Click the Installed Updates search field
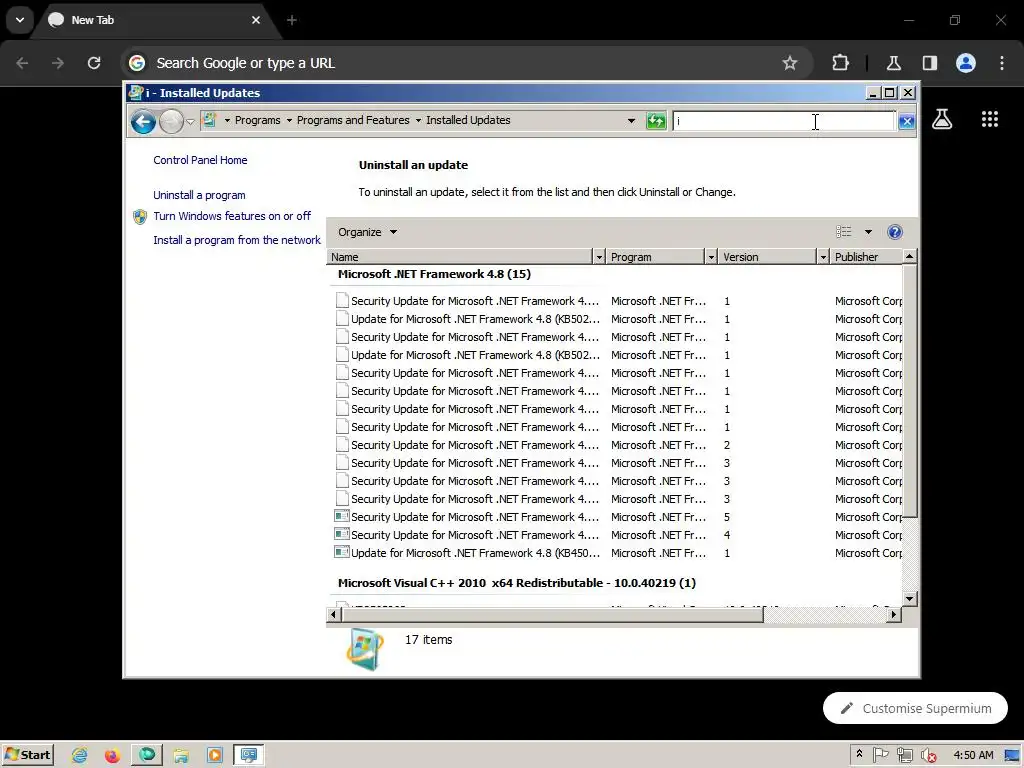The width and height of the screenshot is (1024, 768). 784,121
